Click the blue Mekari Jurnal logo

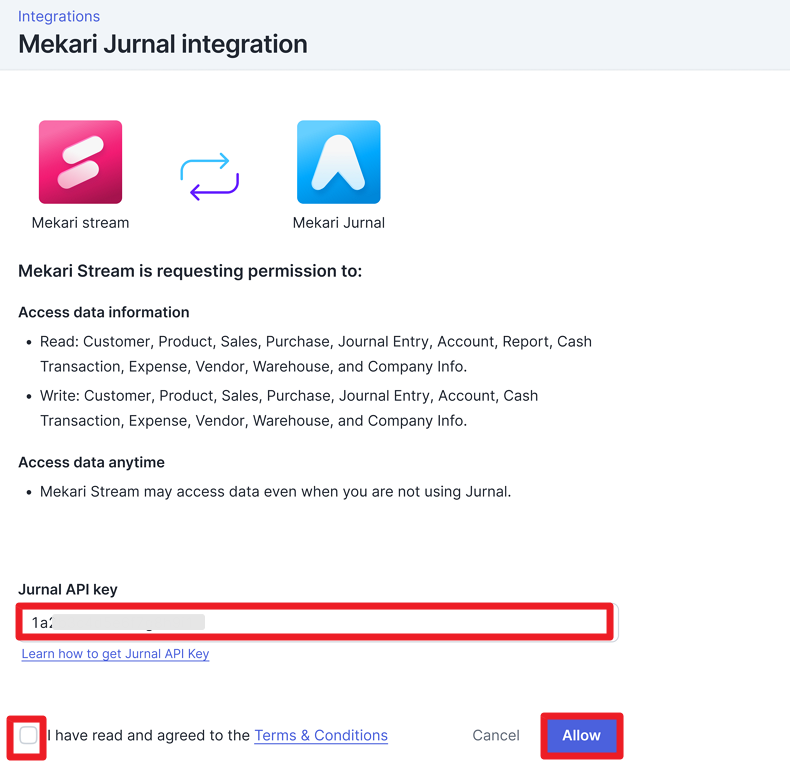point(339,162)
